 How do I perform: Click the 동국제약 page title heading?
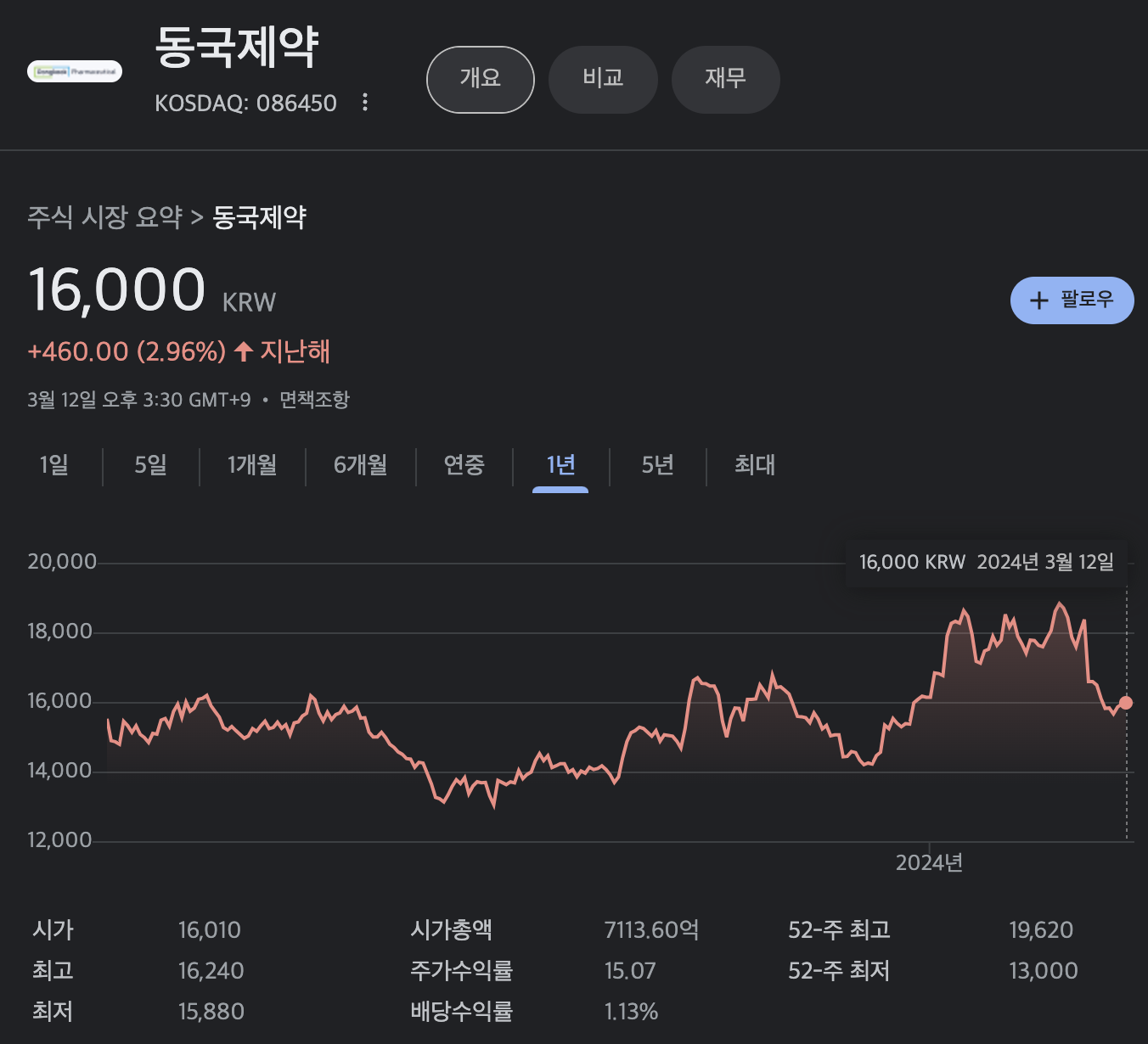coord(237,48)
